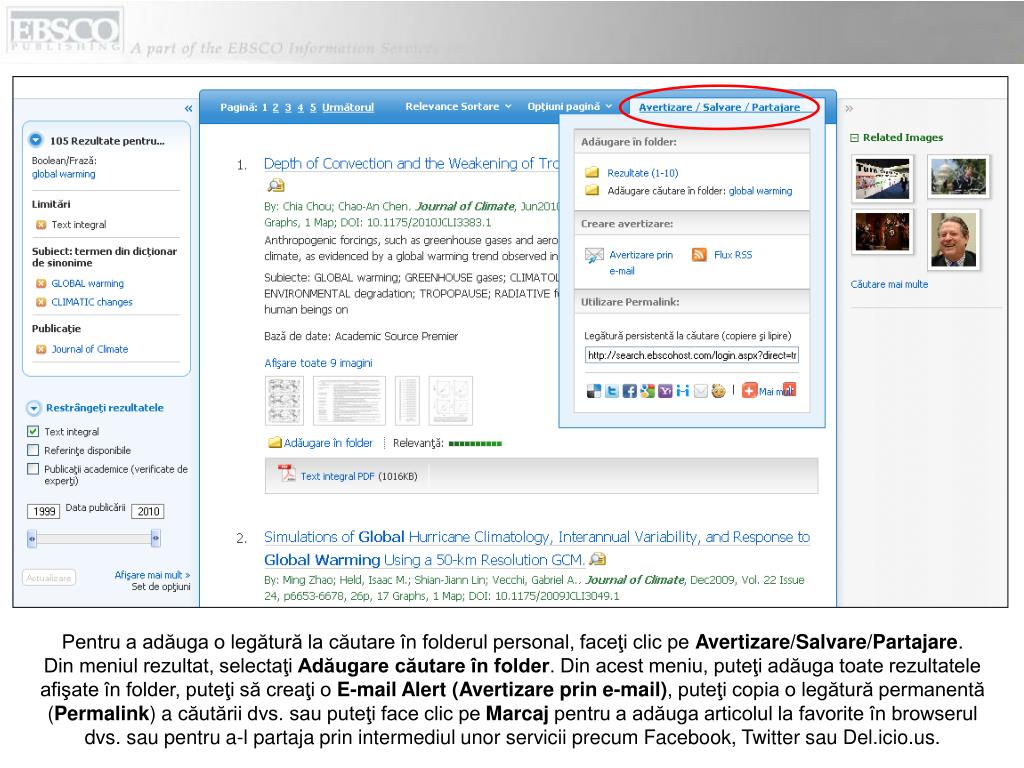This screenshot has height=768, width=1024.
Task: Click the 2010 end year field
Action: [x=148, y=511]
